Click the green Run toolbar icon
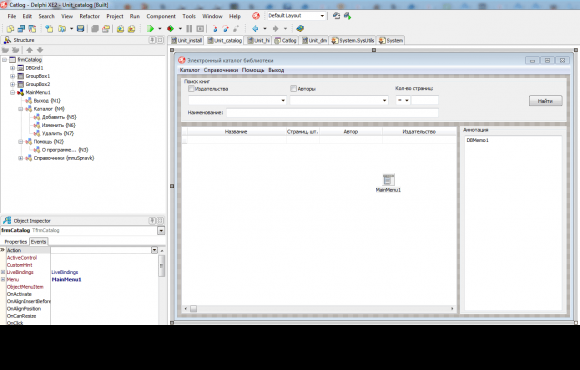 click(150, 28)
